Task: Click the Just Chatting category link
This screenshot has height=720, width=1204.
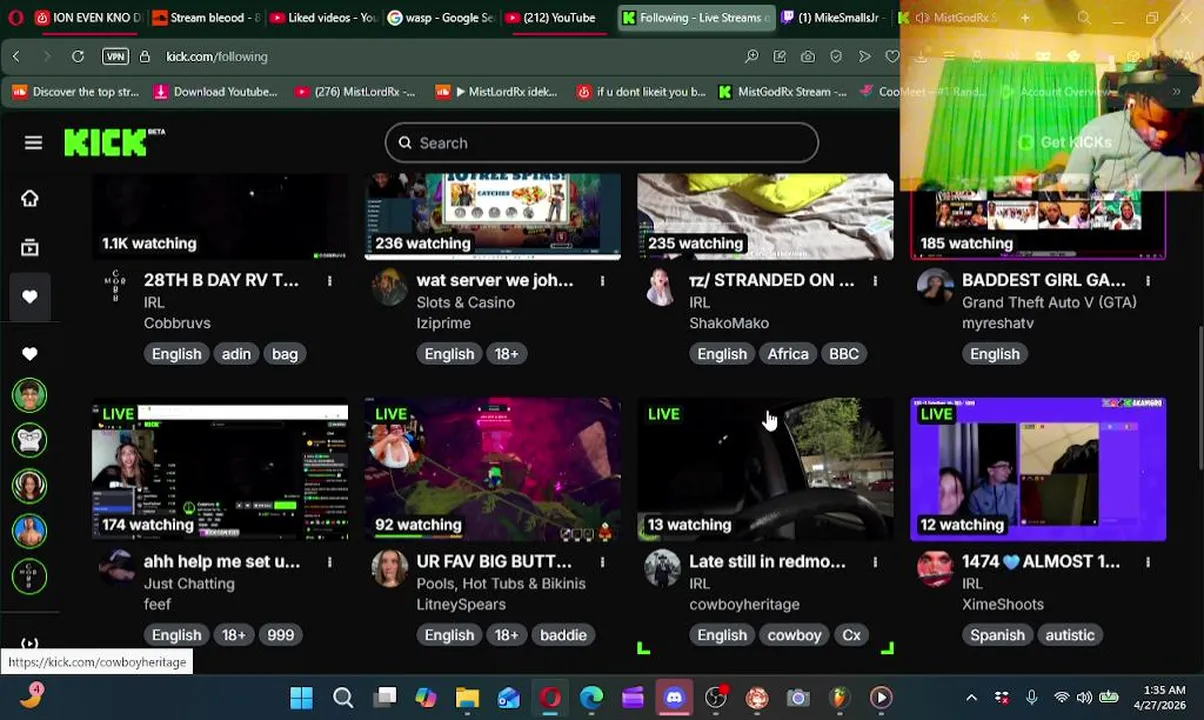Action: coord(189,583)
